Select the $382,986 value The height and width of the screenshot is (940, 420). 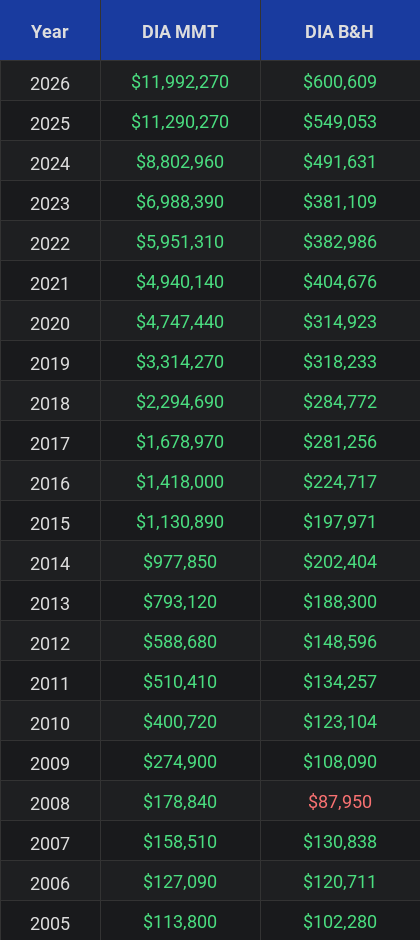(340, 242)
